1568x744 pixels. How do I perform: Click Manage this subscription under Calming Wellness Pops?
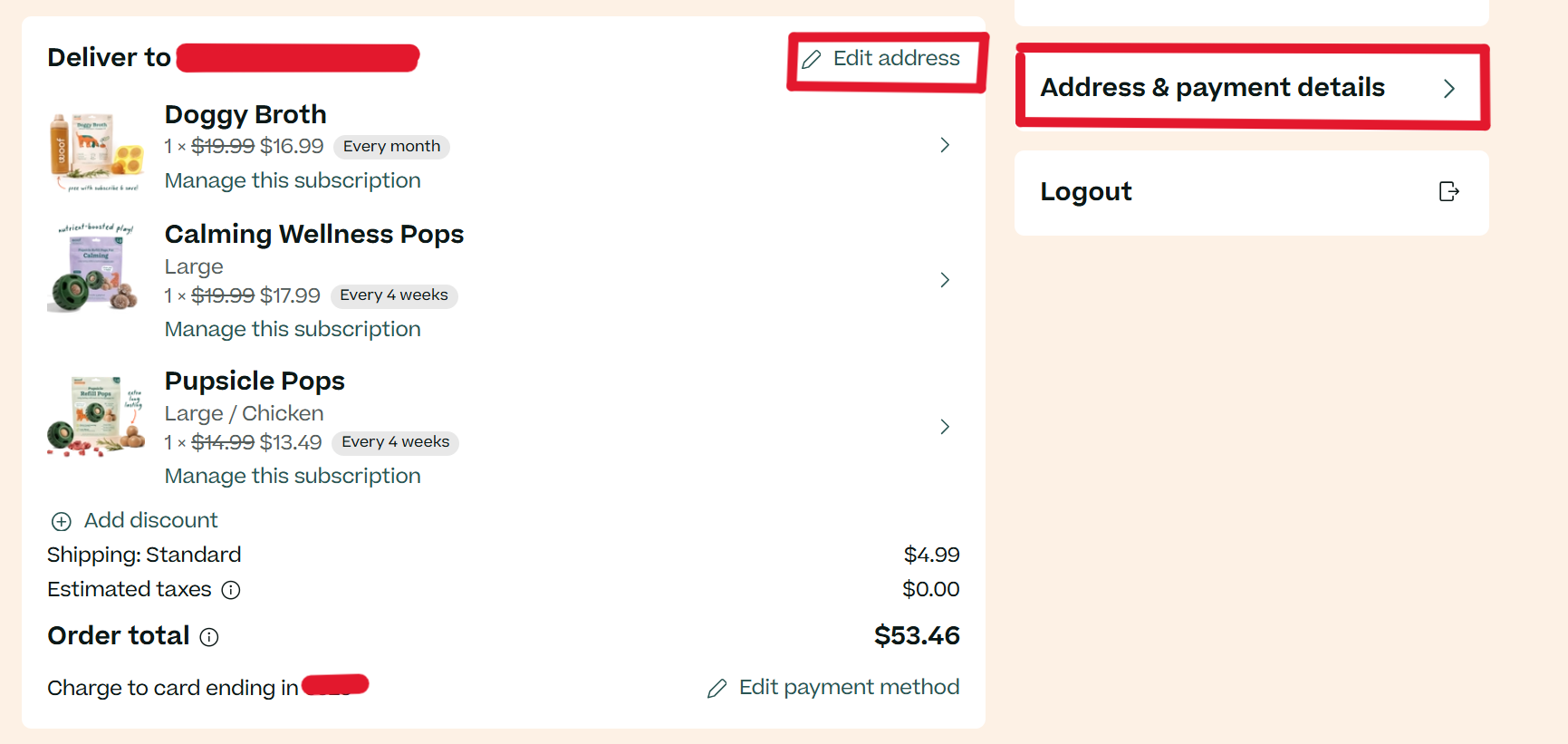293,329
